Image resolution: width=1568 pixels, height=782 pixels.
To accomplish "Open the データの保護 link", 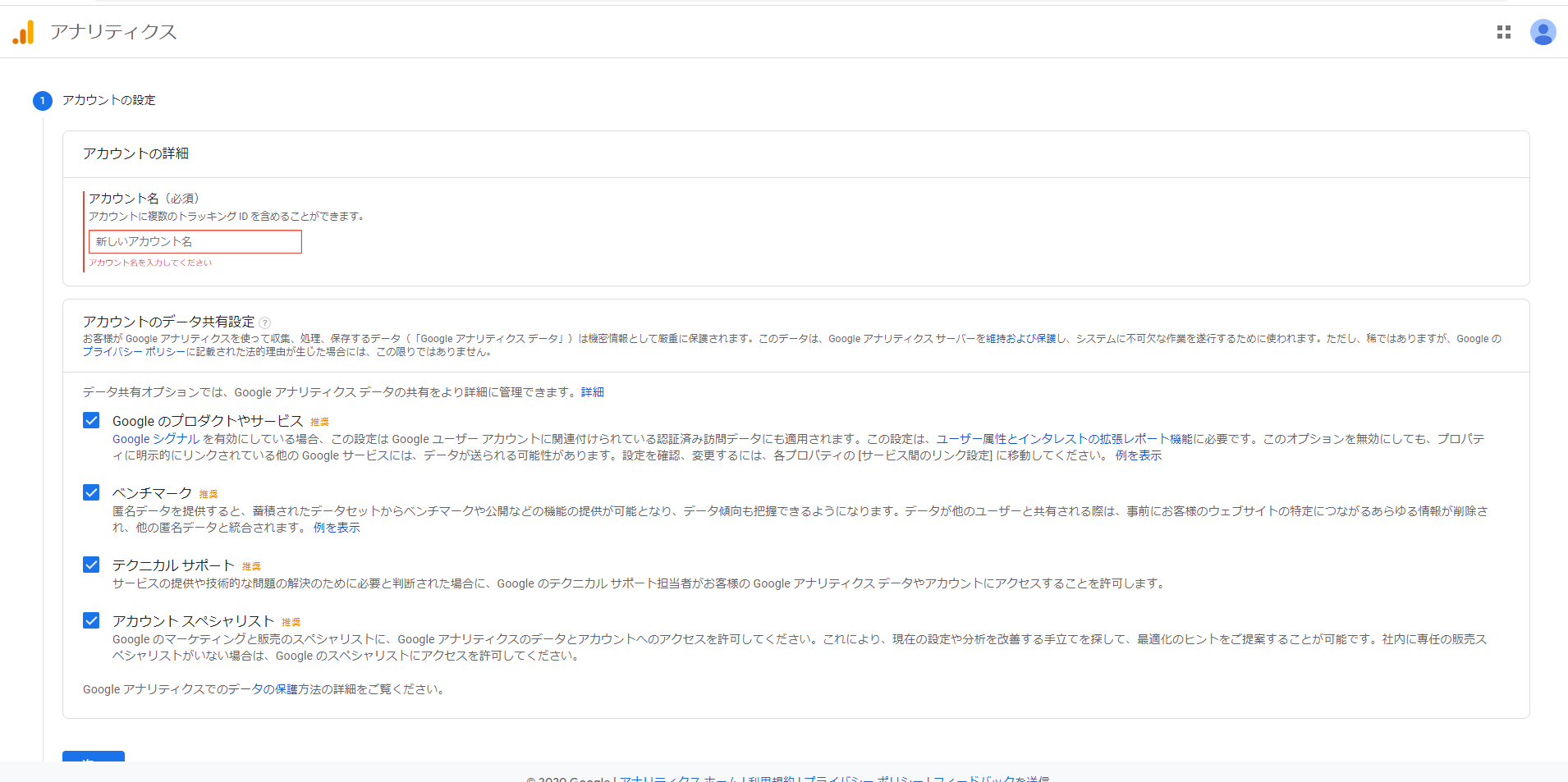I will 263,689.
